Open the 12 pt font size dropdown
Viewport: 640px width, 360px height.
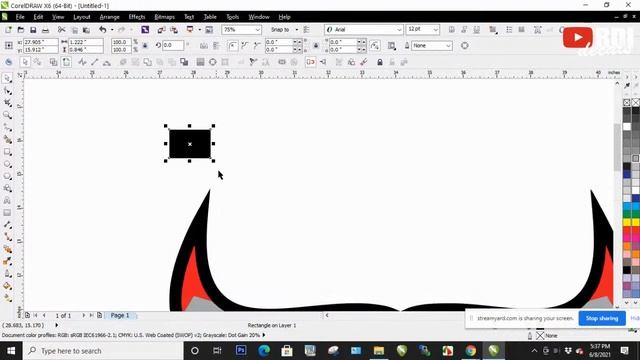(436, 30)
